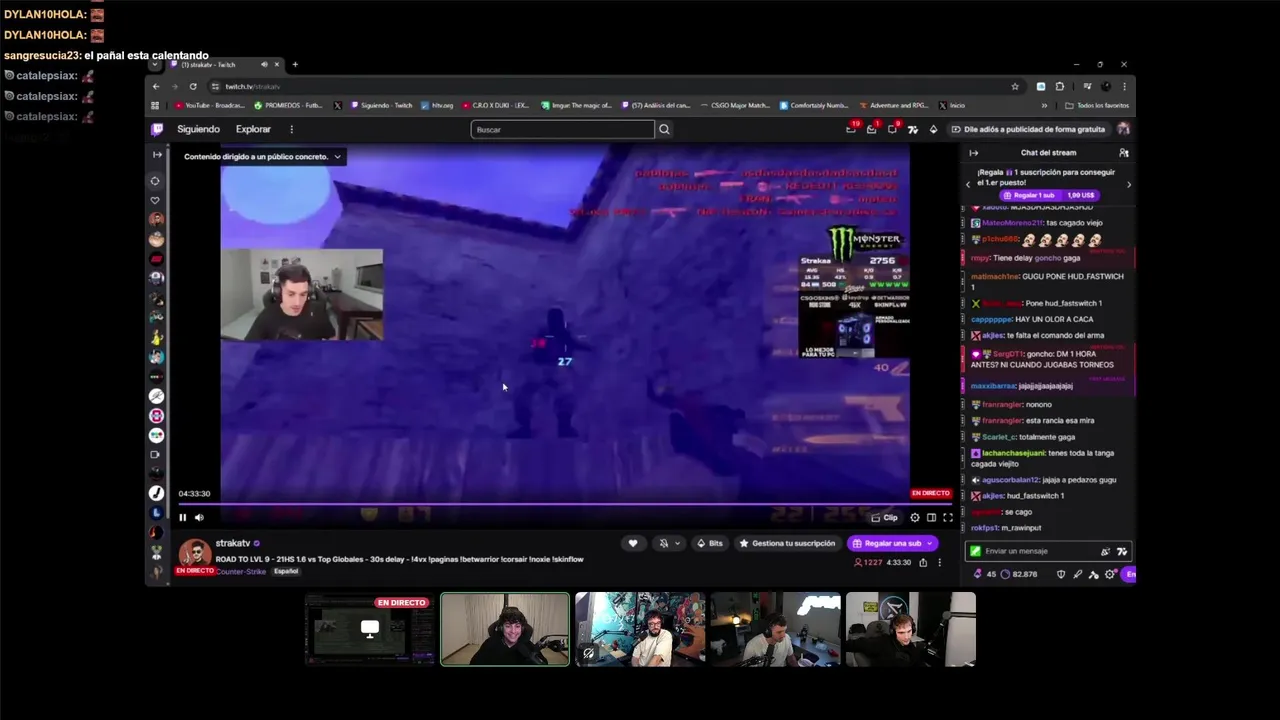The width and height of the screenshot is (1280, 720).
Task: Show next gift leaderboard entry
Action: (x=1129, y=184)
